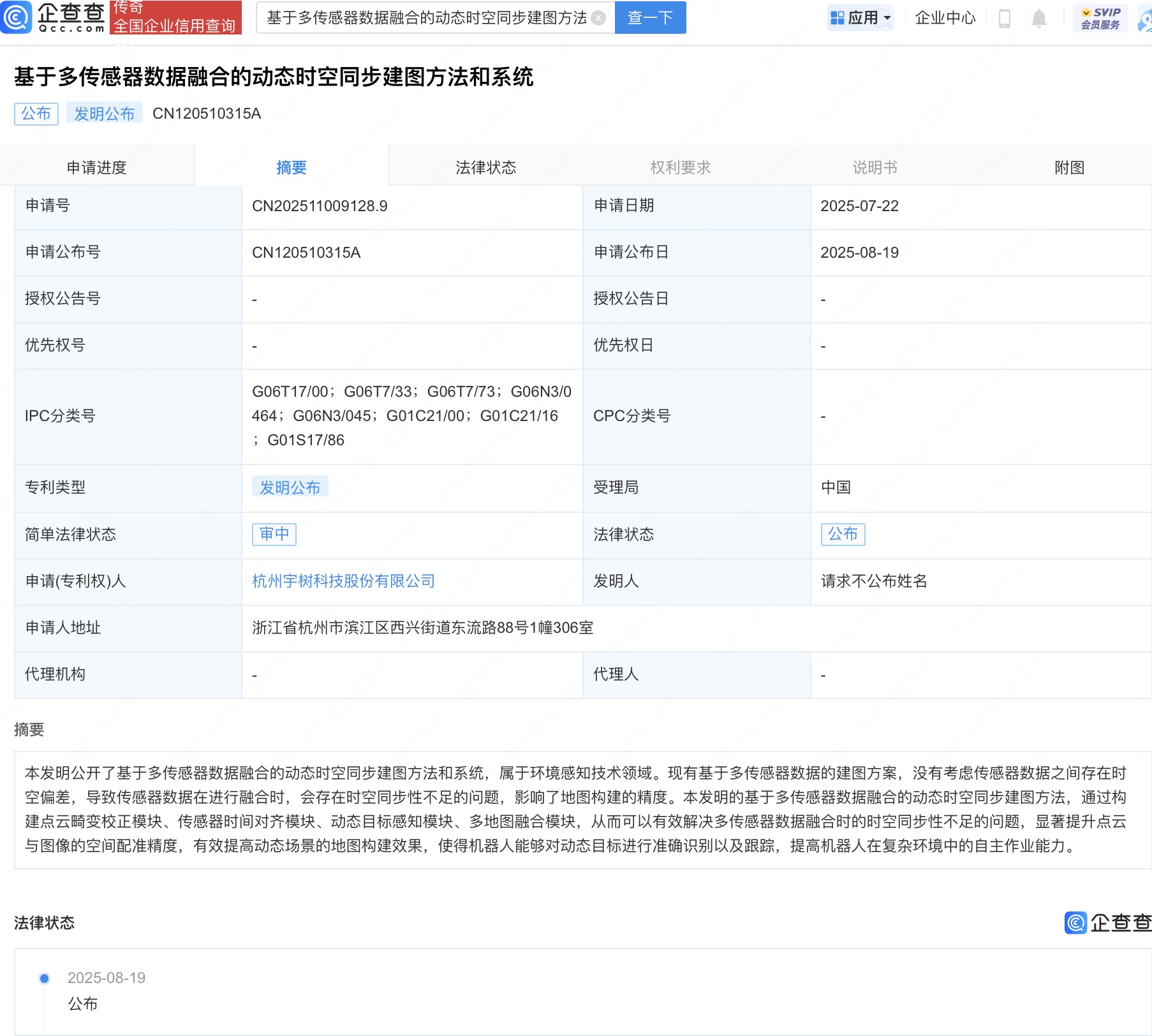Switch to the 法律状态 tab
Screen dimensions: 1152x1036
click(x=486, y=167)
